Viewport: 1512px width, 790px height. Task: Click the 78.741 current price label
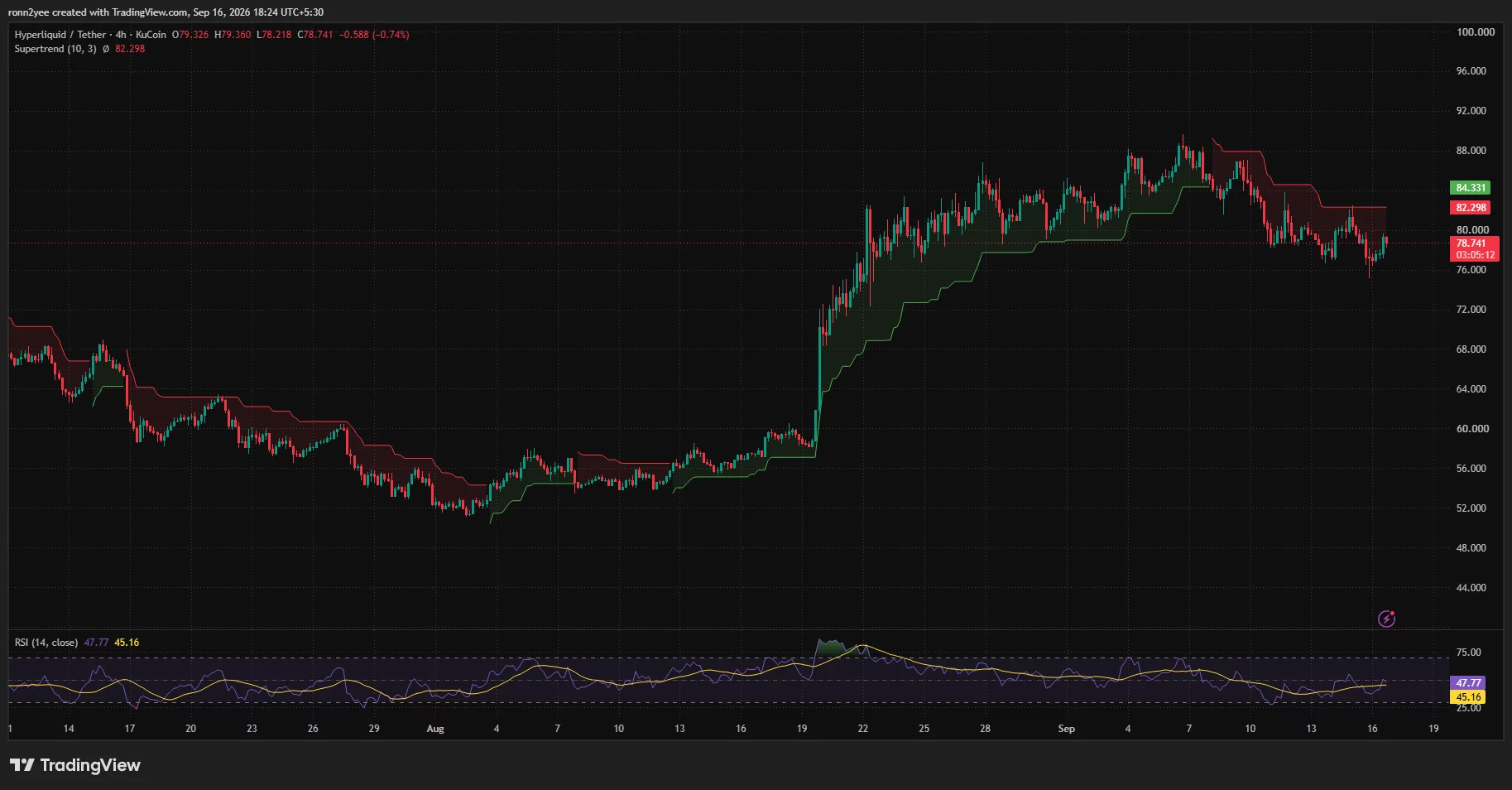tap(1471, 243)
